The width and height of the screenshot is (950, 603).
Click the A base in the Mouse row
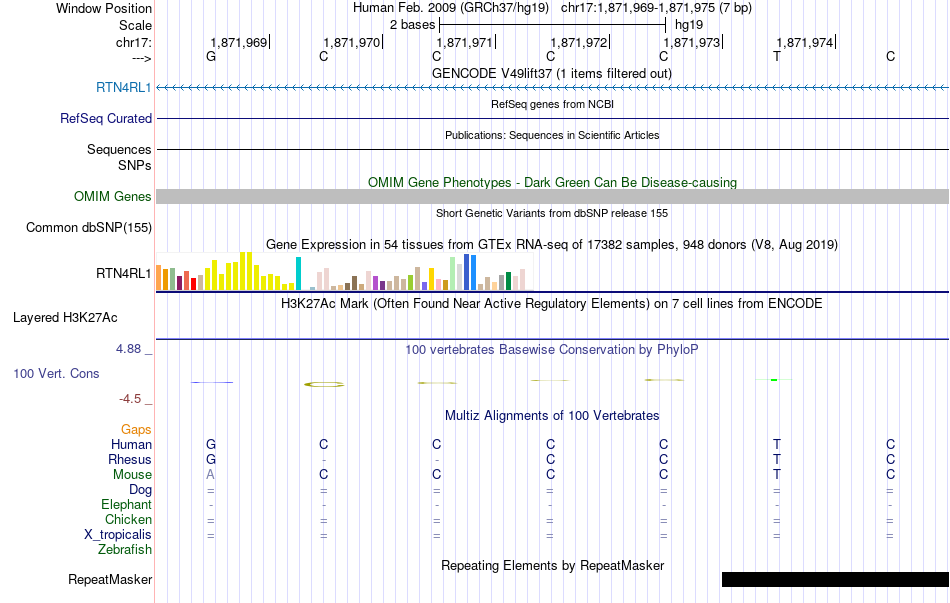coord(210,475)
